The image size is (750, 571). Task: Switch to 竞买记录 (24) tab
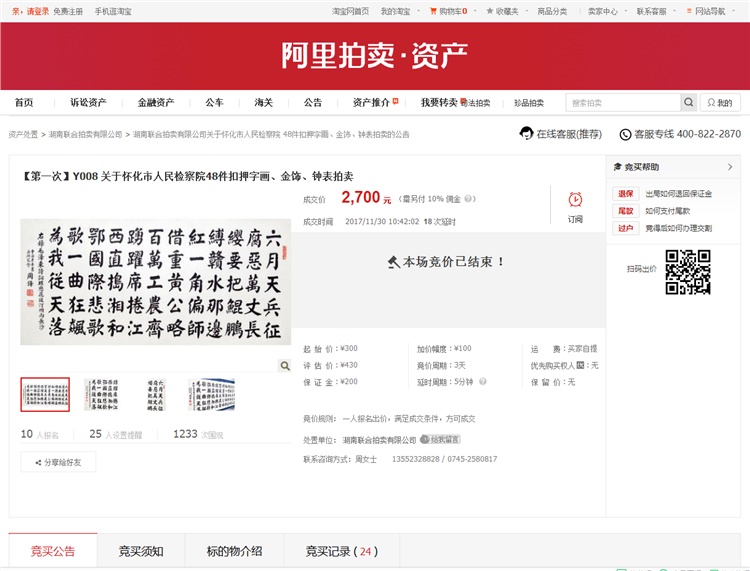342,551
